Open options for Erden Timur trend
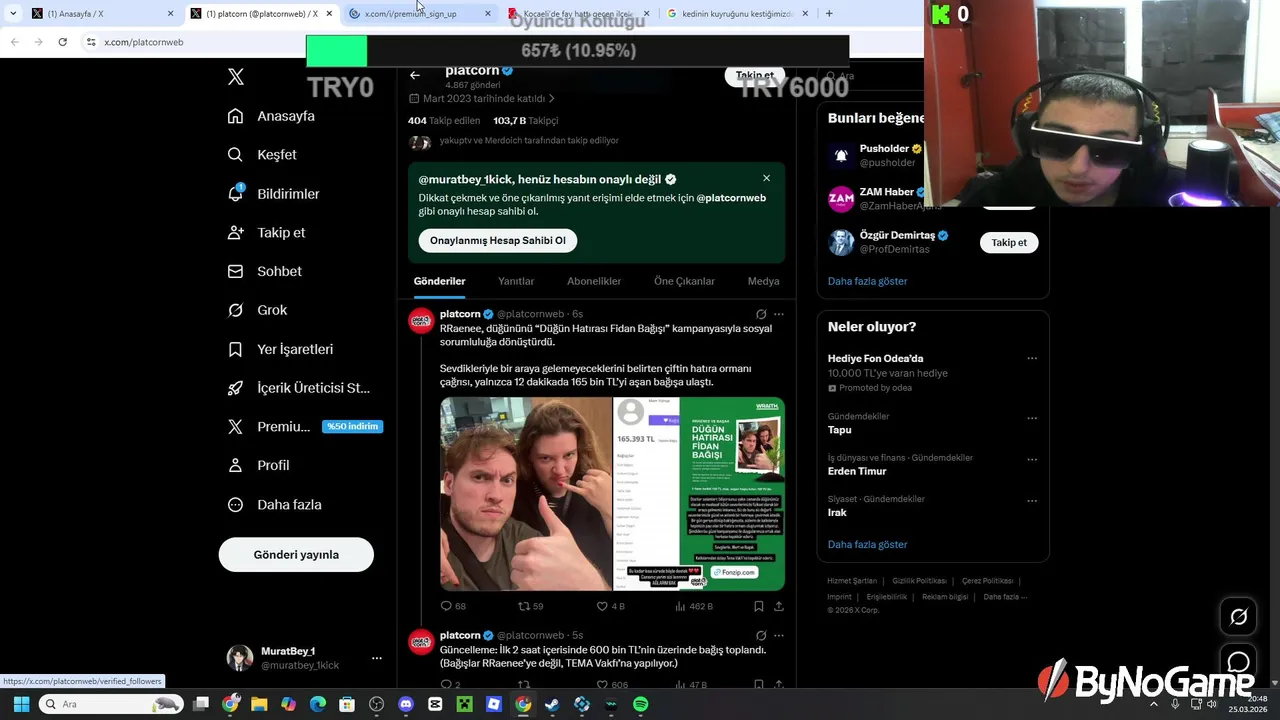 click(1032, 459)
